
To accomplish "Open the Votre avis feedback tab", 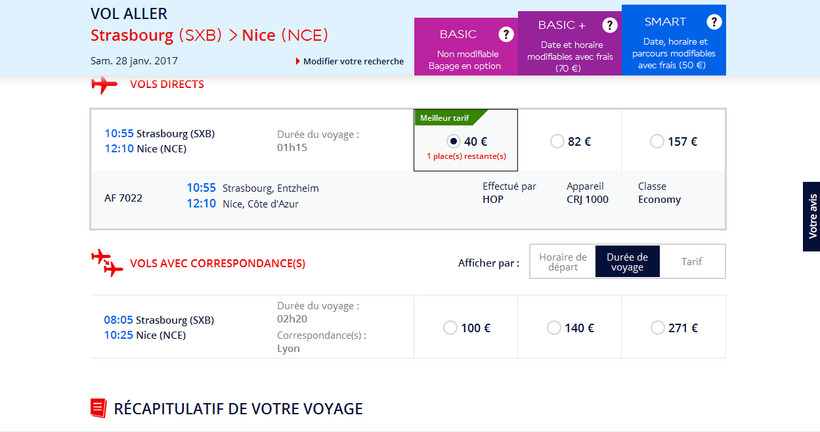I will click(x=811, y=216).
